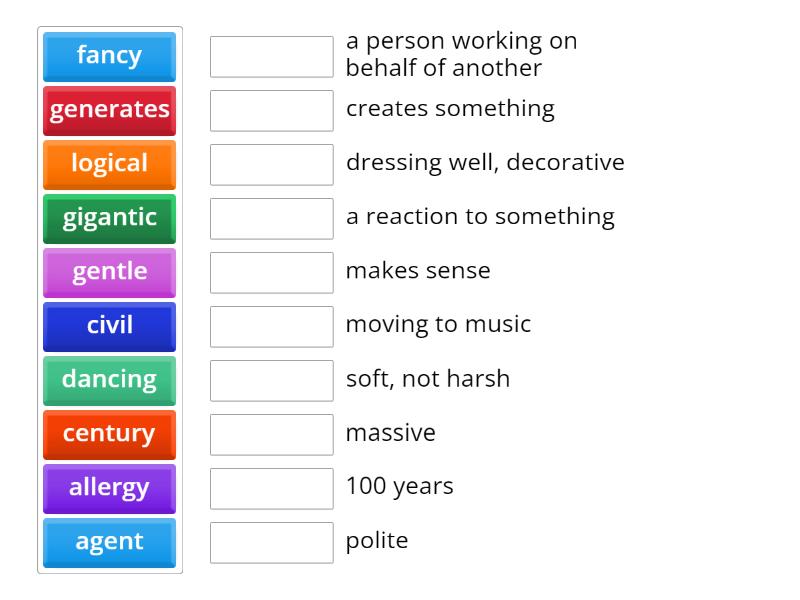The image size is (800, 600).
Task: Choose the answer slot beside 'makes sense'
Action: (271, 273)
